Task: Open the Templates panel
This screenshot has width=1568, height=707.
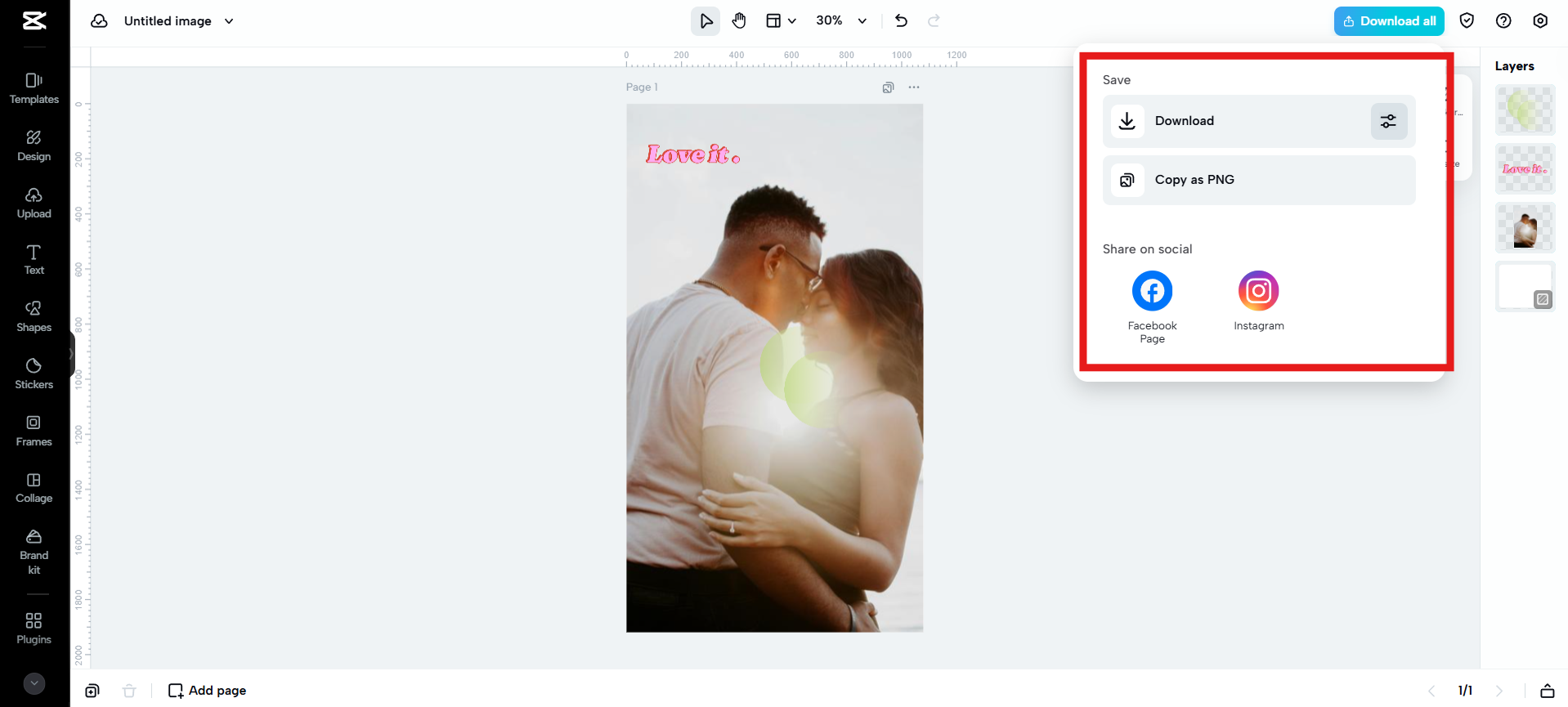Action: coord(34,89)
